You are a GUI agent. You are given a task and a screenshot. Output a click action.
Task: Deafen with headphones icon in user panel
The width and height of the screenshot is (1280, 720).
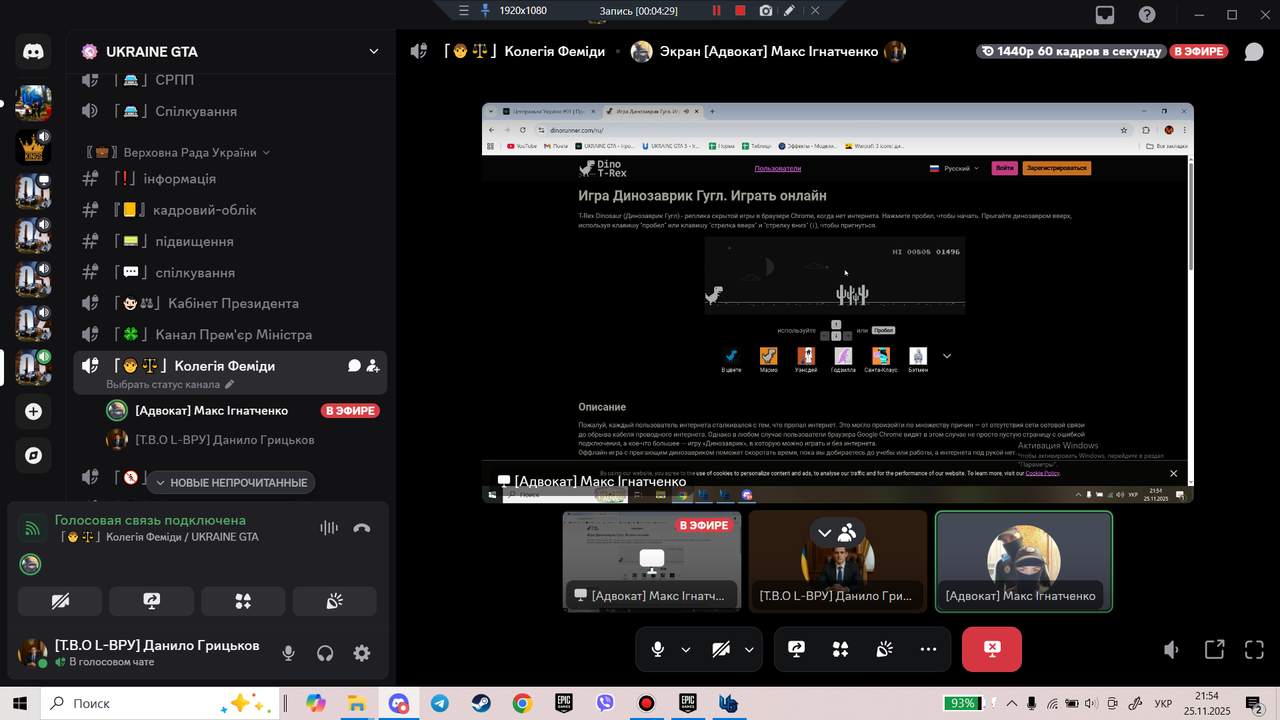[x=325, y=653]
